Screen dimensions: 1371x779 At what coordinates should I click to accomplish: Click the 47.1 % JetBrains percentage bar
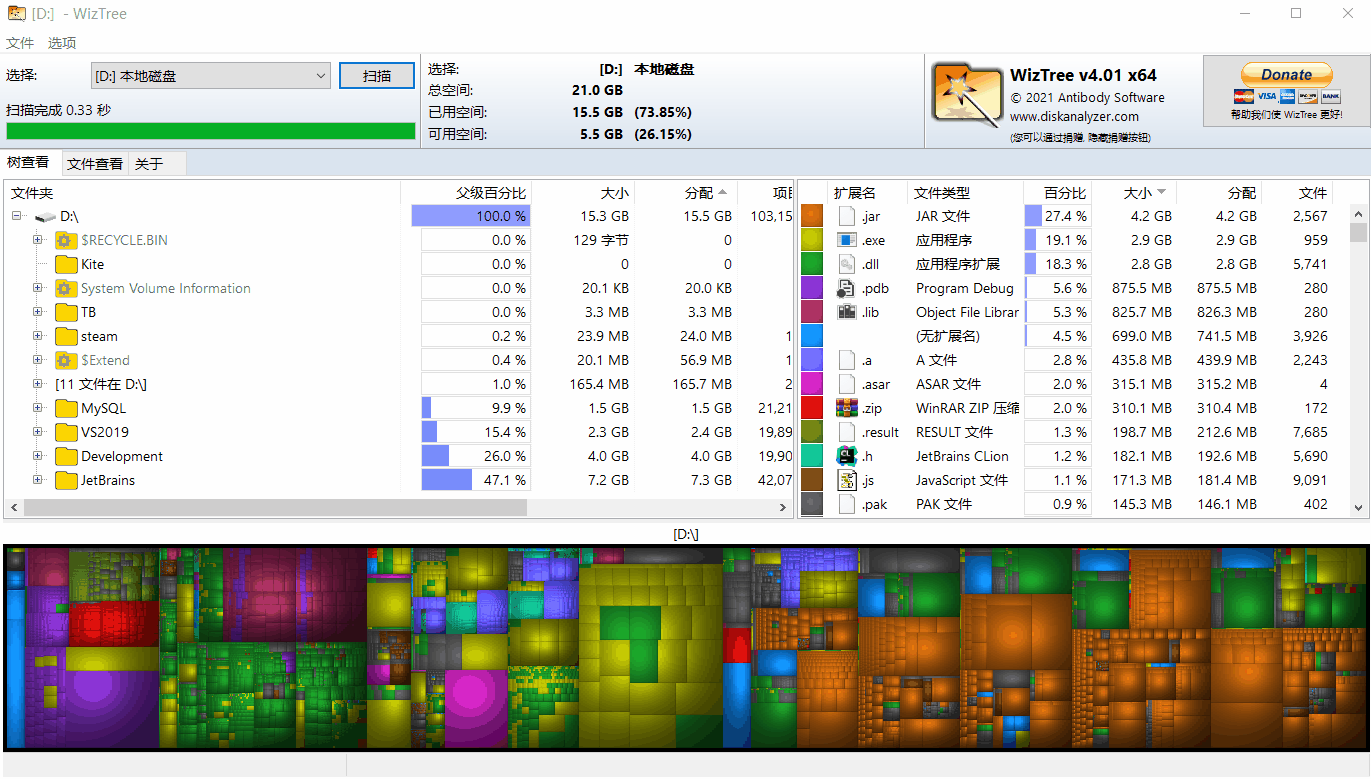coord(475,480)
